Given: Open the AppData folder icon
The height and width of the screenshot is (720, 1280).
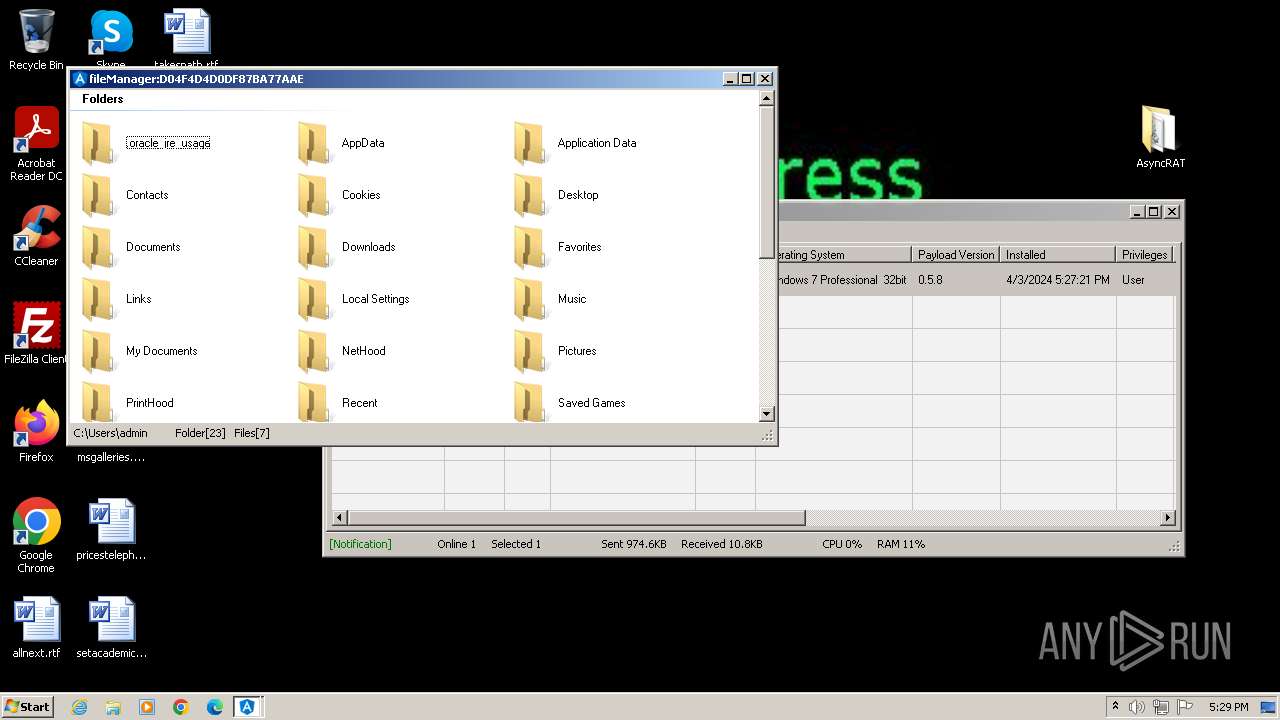Looking at the screenshot, I should pyautogui.click(x=314, y=143).
